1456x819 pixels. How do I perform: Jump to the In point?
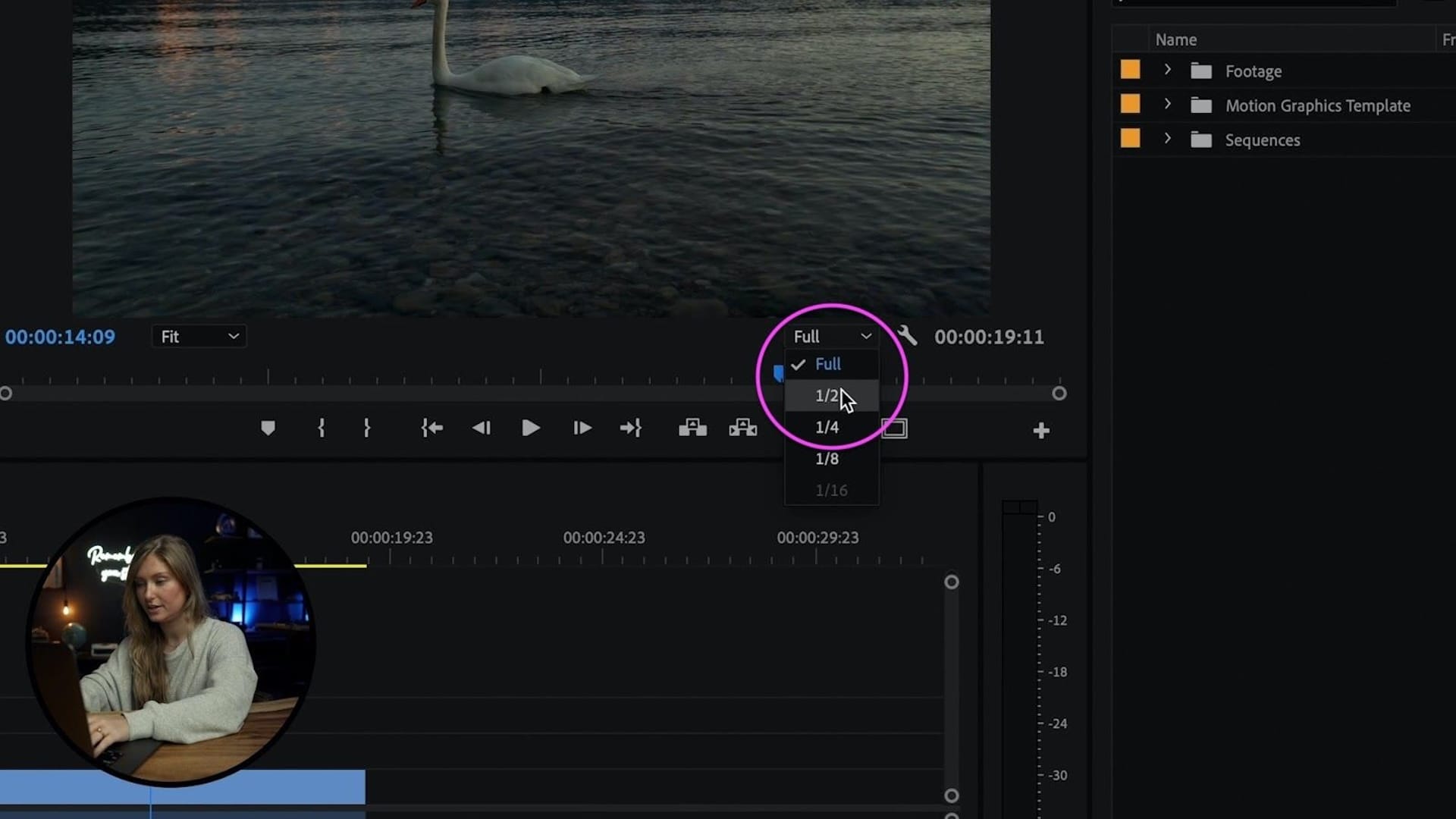point(431,428)
